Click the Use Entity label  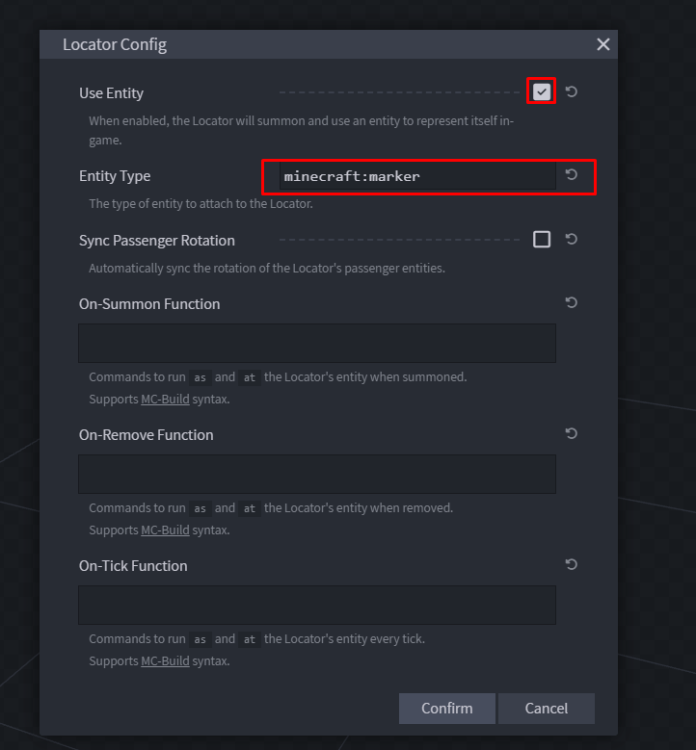point(111,93)
